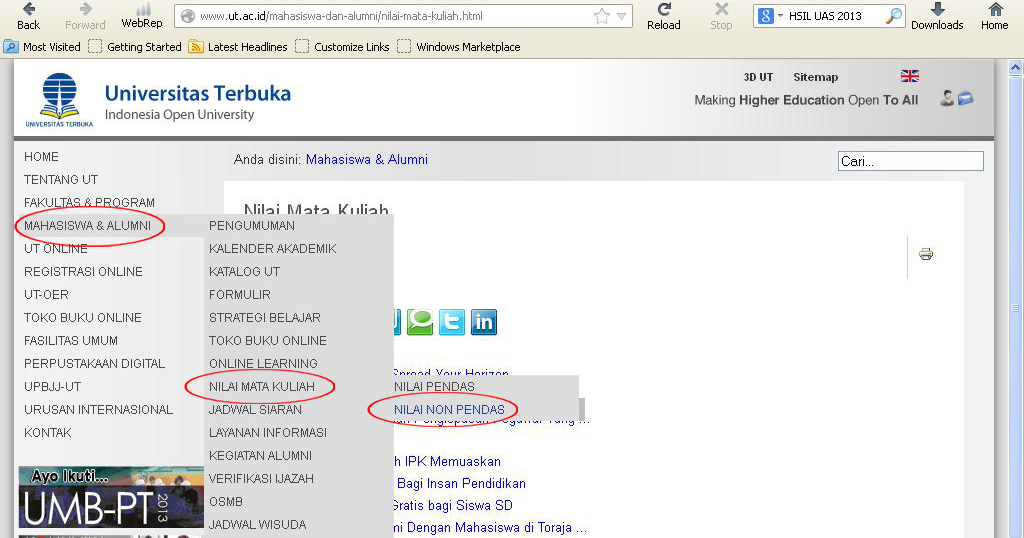Select NILAI PENDAS option

pos(434,387)
